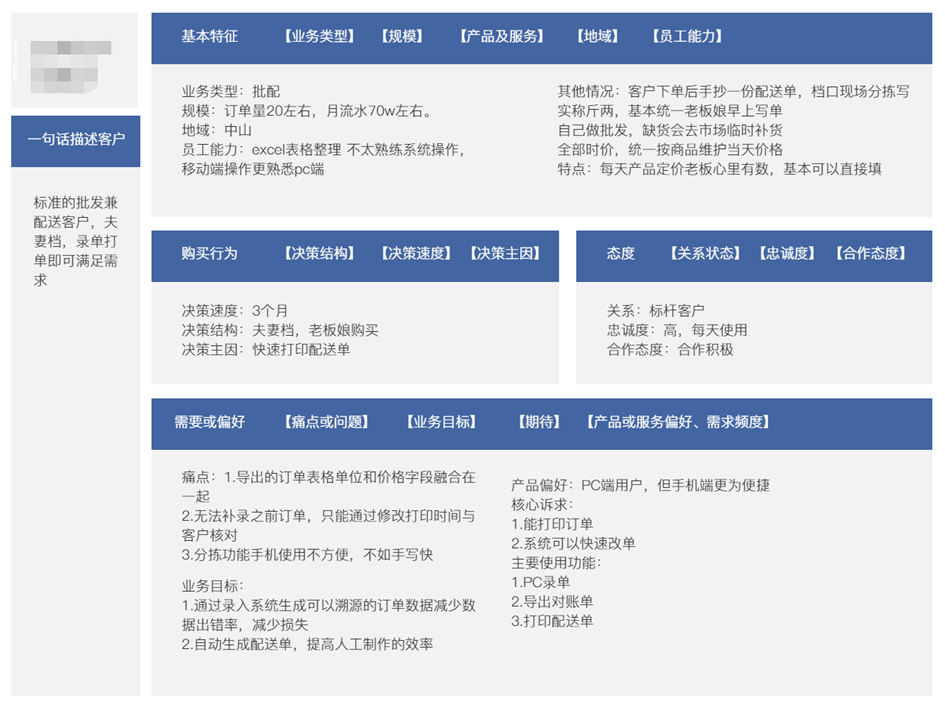Select the 【期待】 tag
945x702 pixels.
(539, 422)
